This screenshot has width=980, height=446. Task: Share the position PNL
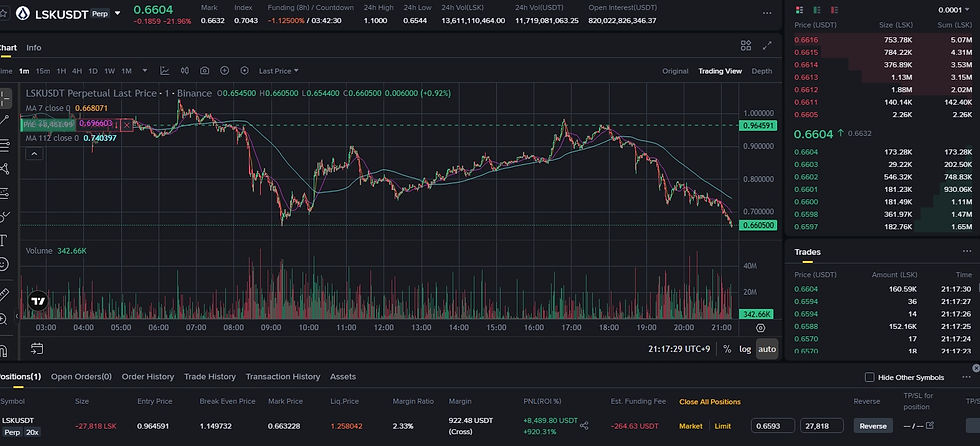[584, 425]
